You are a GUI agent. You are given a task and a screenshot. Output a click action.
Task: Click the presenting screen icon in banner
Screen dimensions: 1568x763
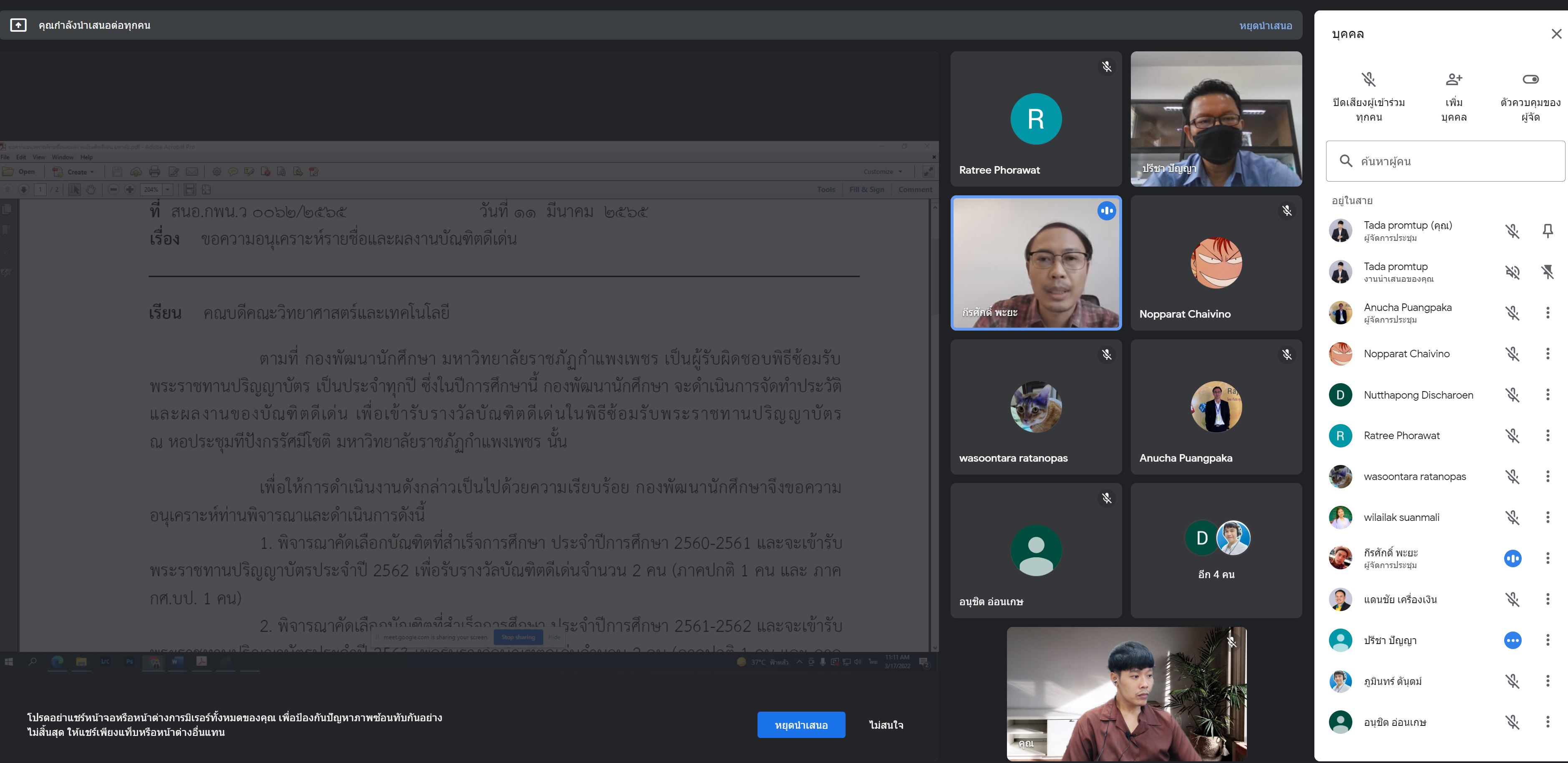click(18, 25)
